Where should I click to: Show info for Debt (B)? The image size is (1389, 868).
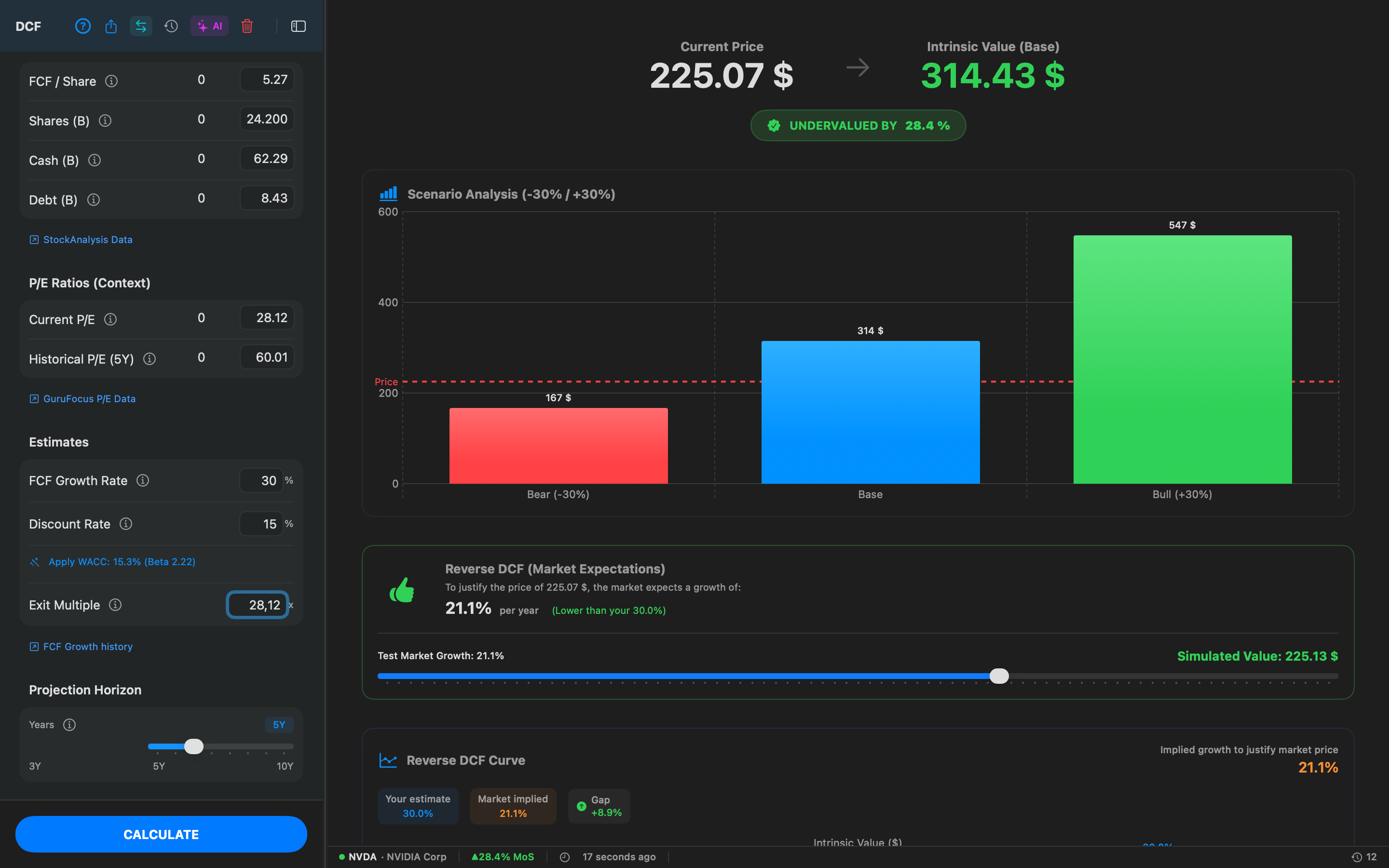point(93,199)
